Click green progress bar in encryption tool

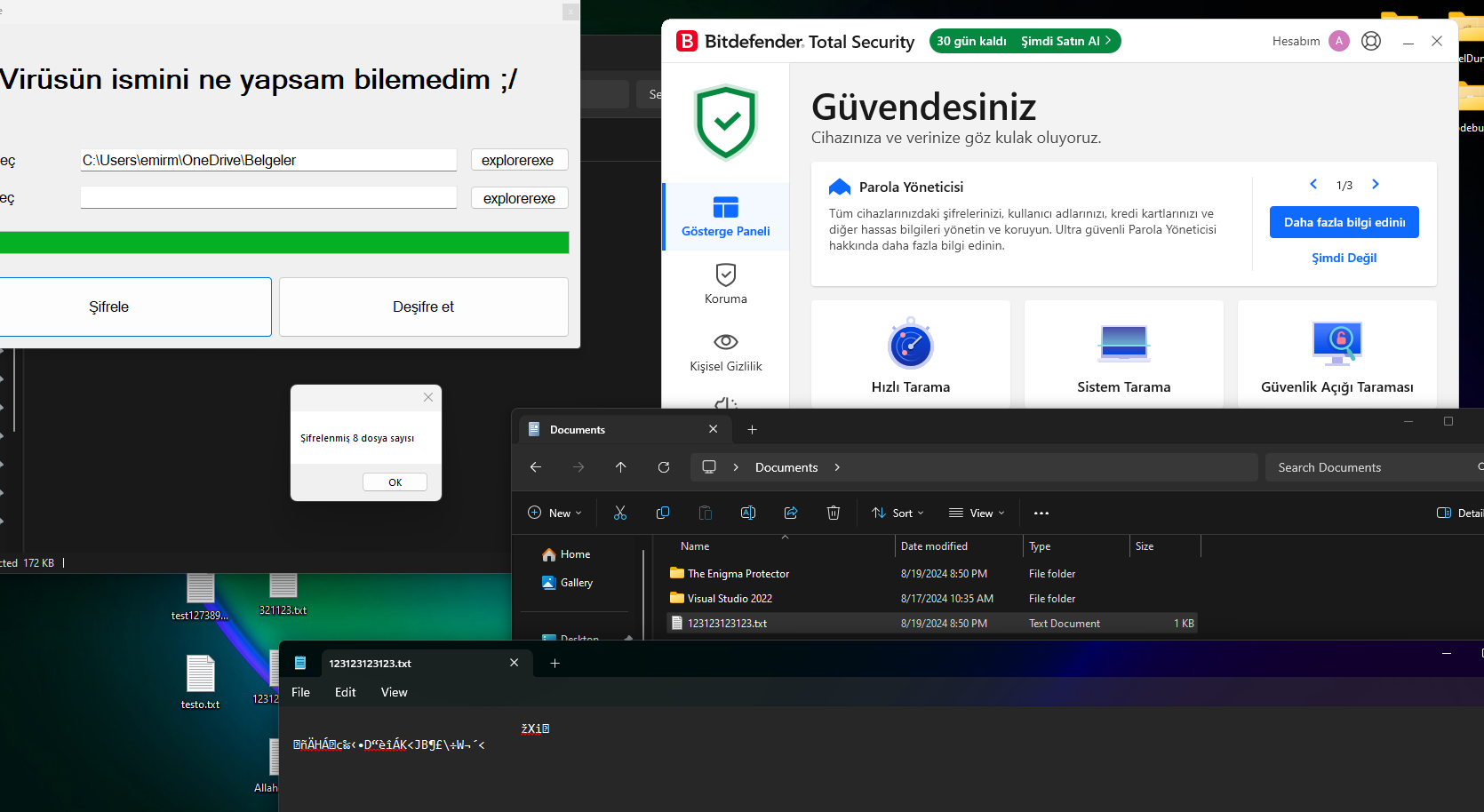pyautogui.click(x=284, y=243)
